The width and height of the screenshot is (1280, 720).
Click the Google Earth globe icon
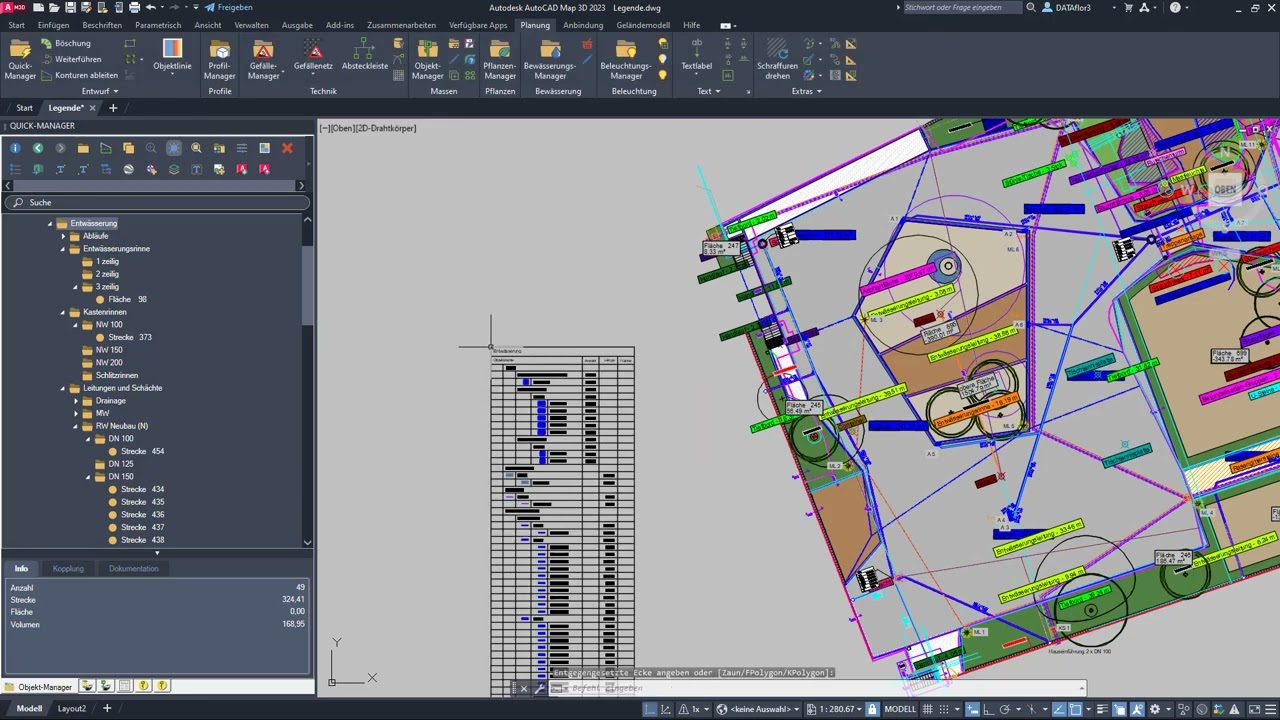(128, 170)
